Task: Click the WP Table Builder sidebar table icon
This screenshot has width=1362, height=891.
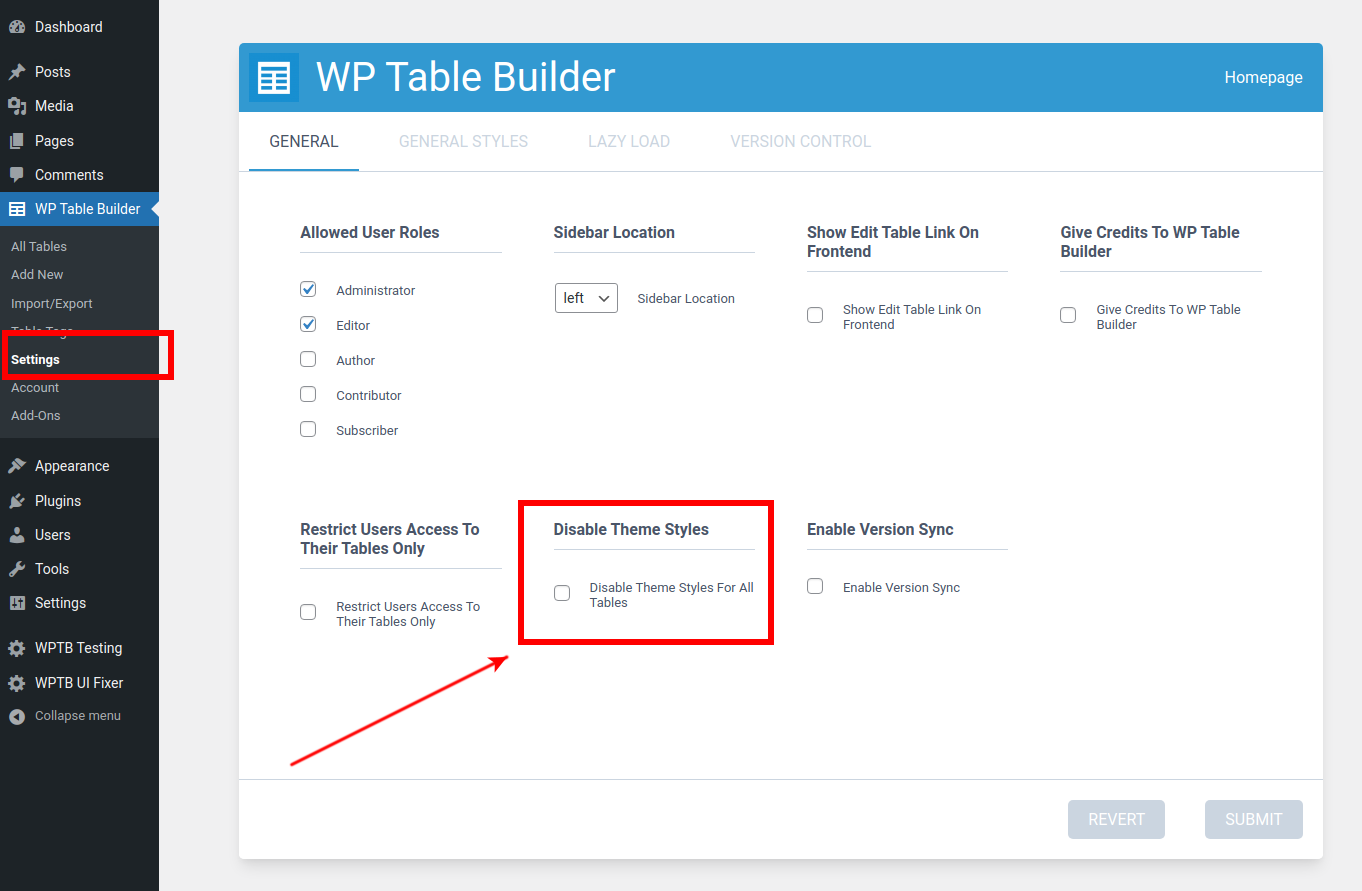Action: 17,209
